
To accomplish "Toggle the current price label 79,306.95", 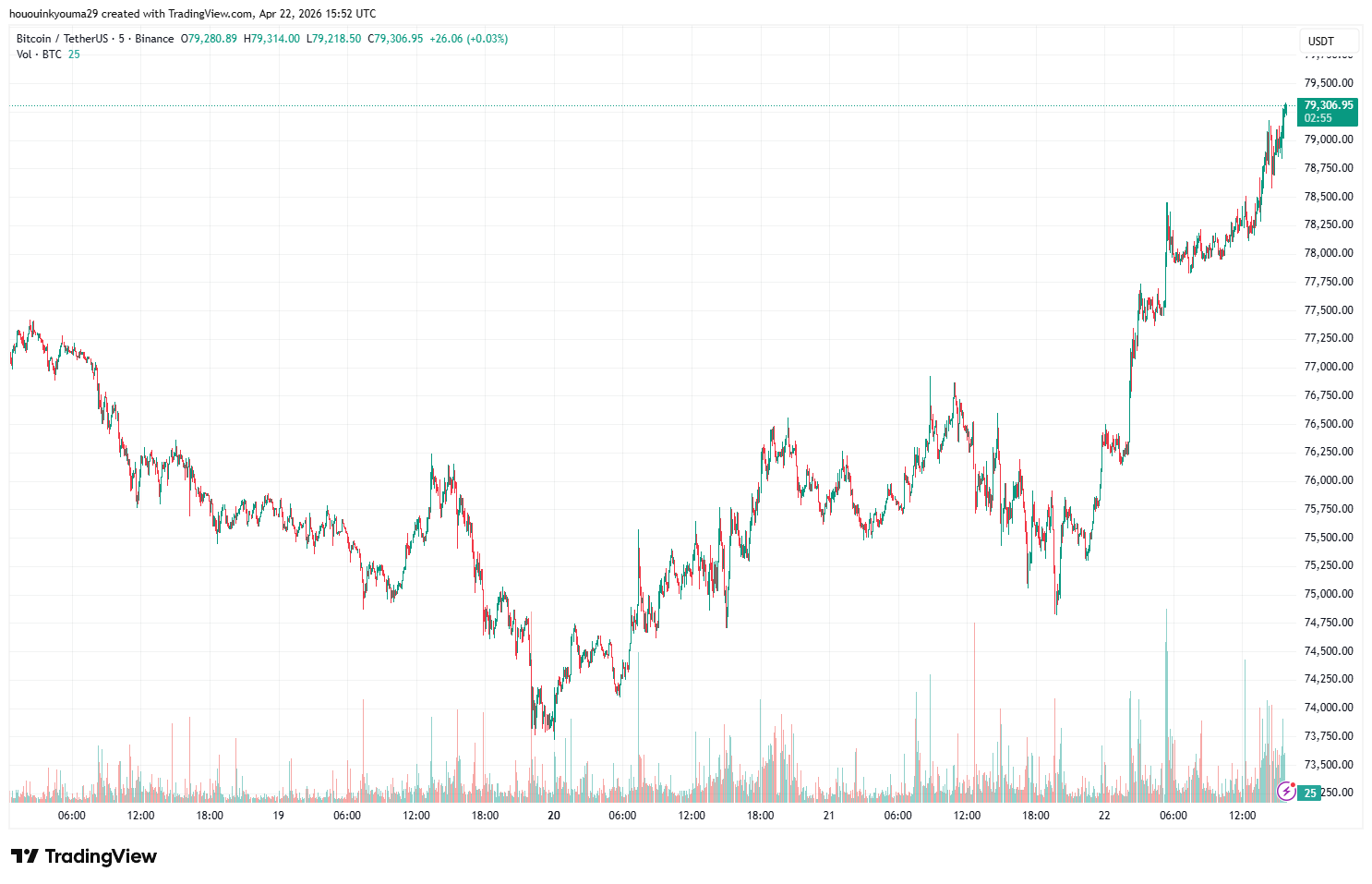I will pyautogui.click(x=1327, y=104).
